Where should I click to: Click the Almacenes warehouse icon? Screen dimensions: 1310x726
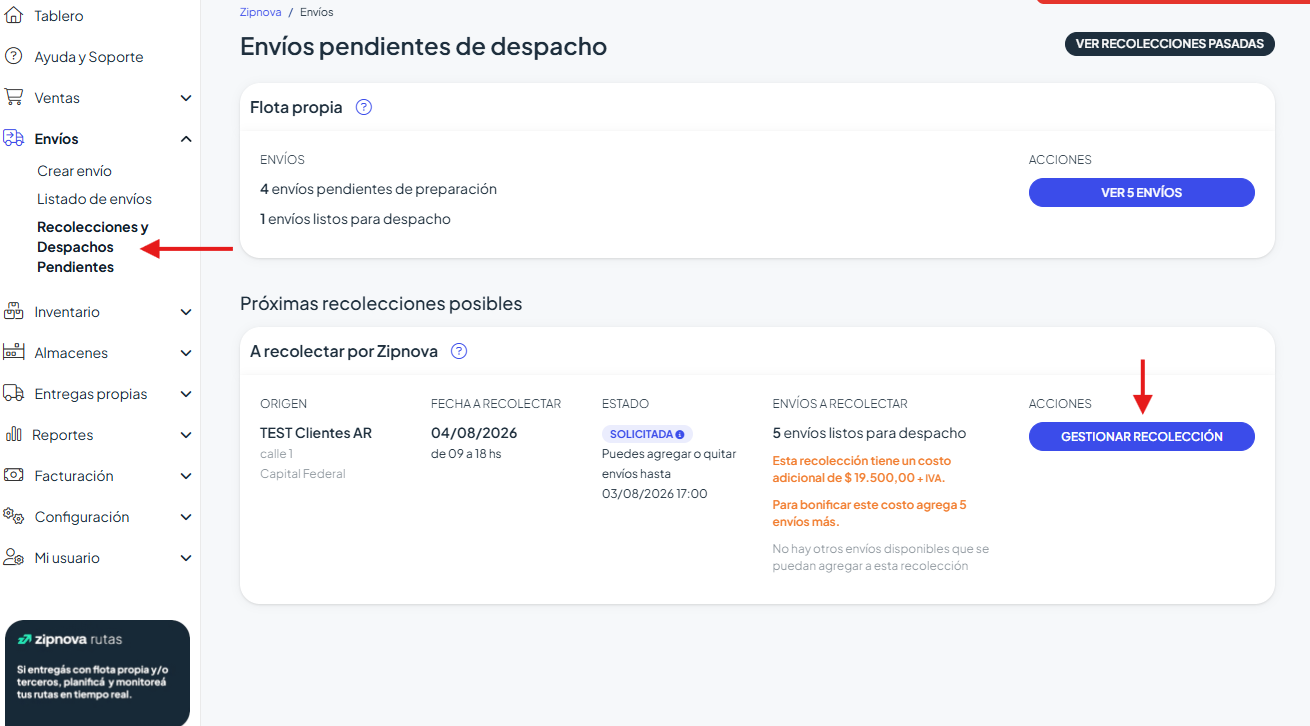13,353
